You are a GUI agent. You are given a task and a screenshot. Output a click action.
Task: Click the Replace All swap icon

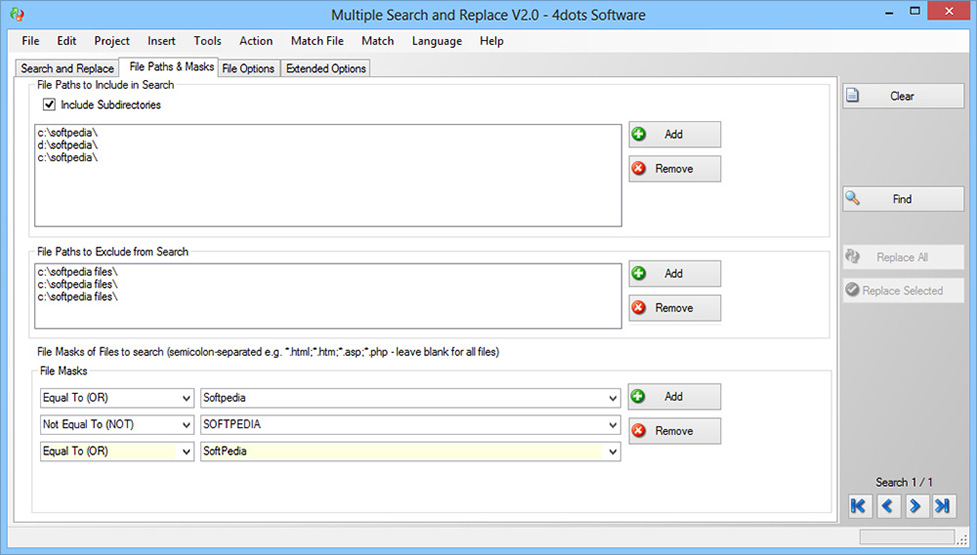click(852, 256)
